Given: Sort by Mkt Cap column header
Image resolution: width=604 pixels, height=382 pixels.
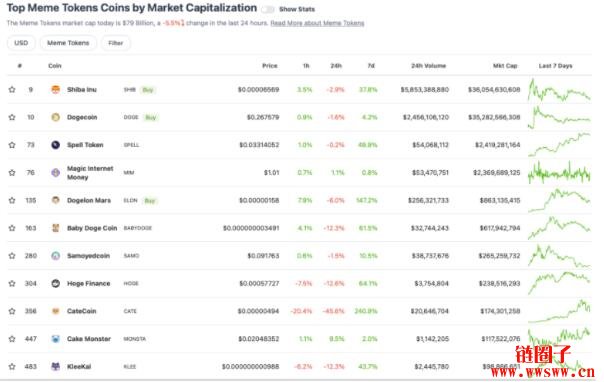Looking at the screenshot, I should (505, 66).
